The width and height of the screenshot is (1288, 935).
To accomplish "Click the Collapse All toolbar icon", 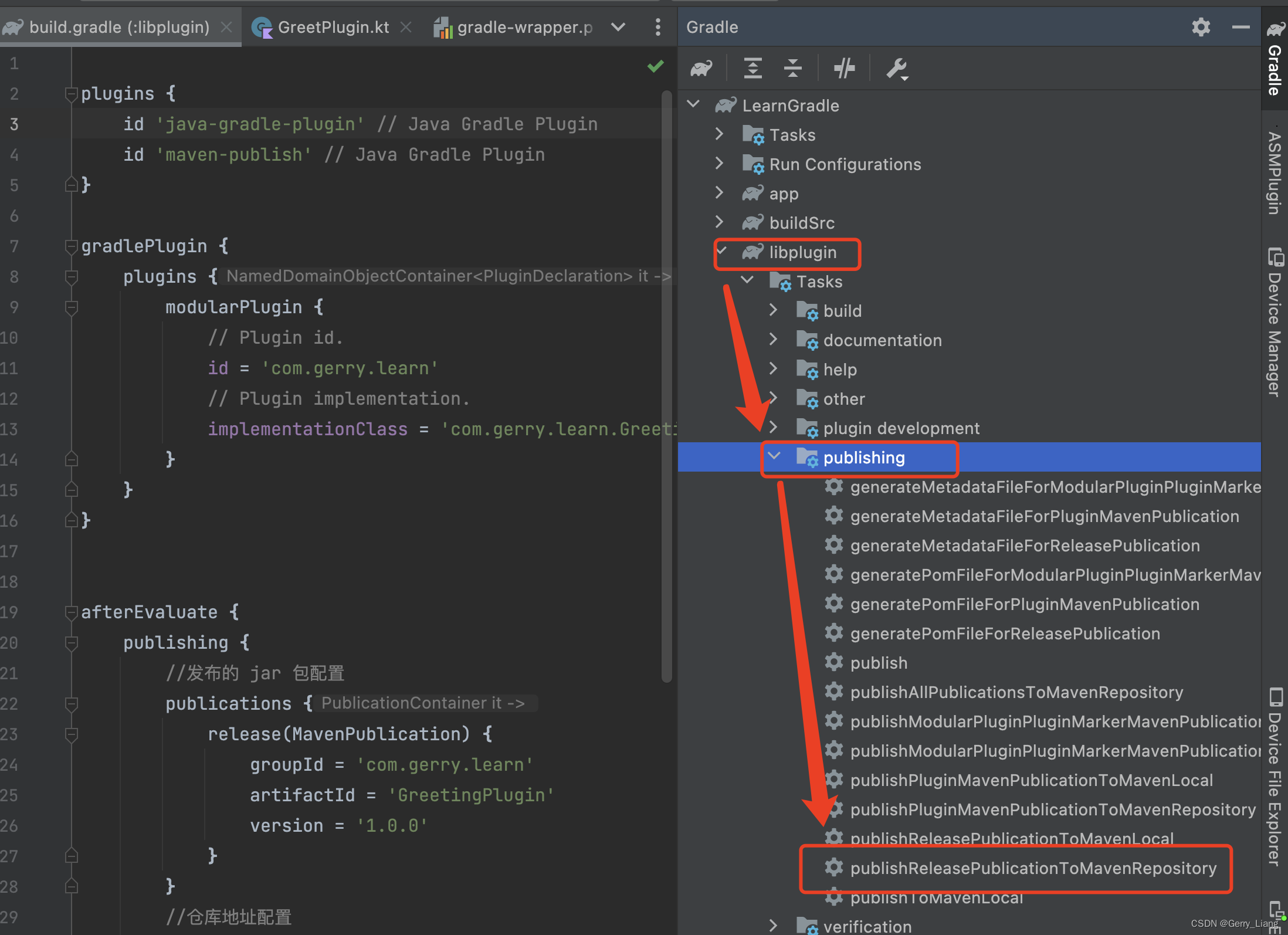I will [x=792, y=69].
